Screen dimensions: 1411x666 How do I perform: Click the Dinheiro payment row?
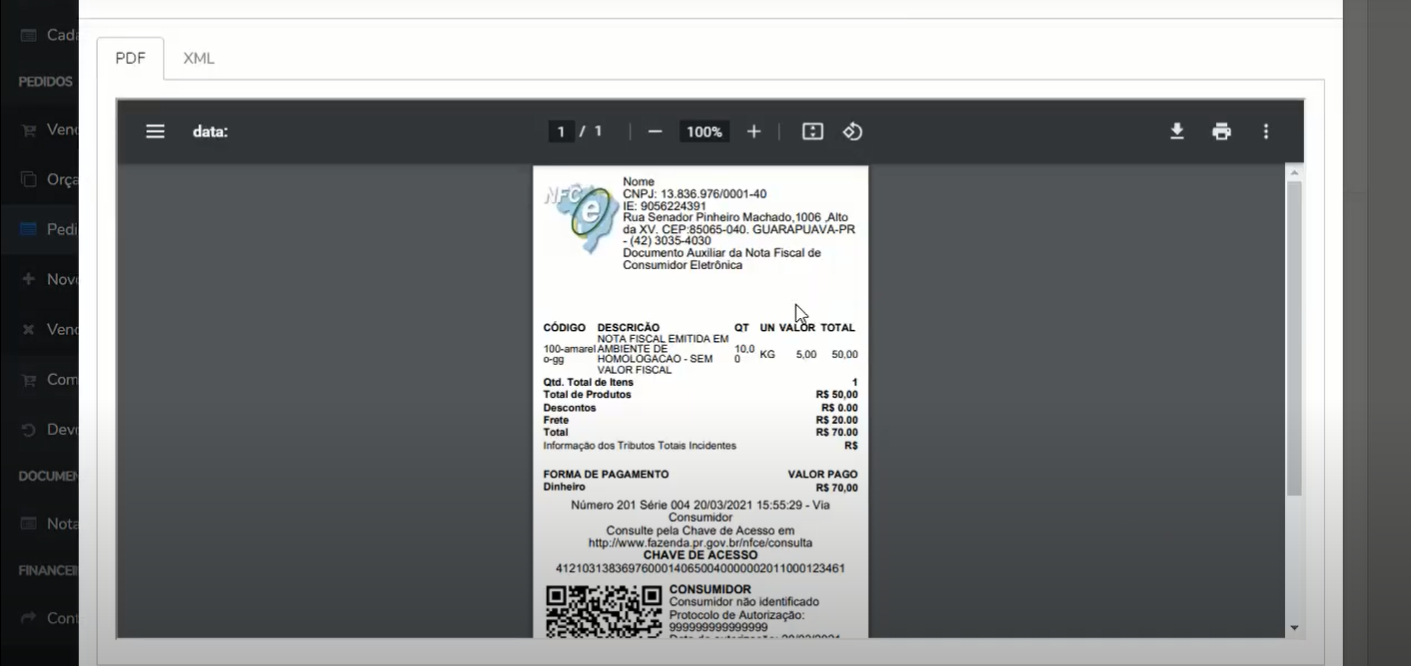(700, 487)
